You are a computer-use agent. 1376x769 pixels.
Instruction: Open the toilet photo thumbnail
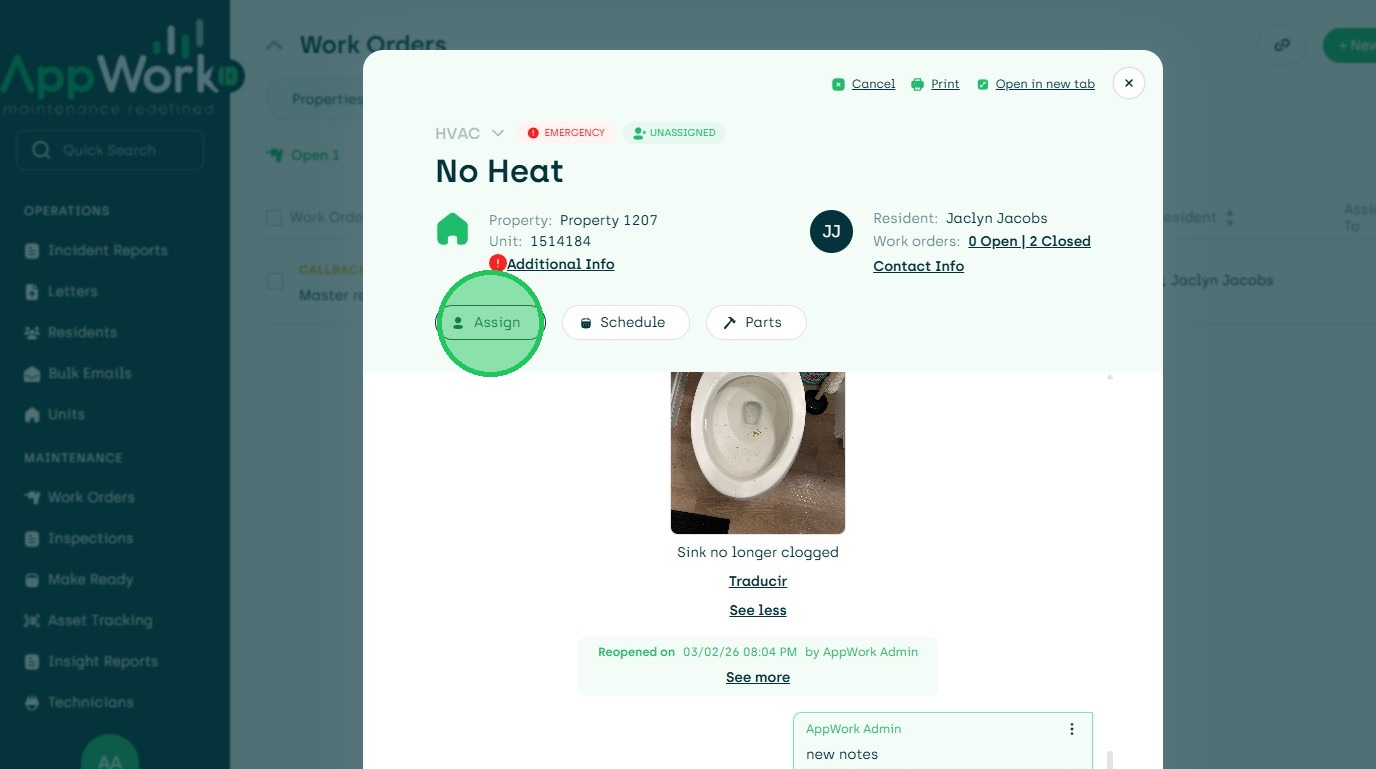tap(758, 453)
